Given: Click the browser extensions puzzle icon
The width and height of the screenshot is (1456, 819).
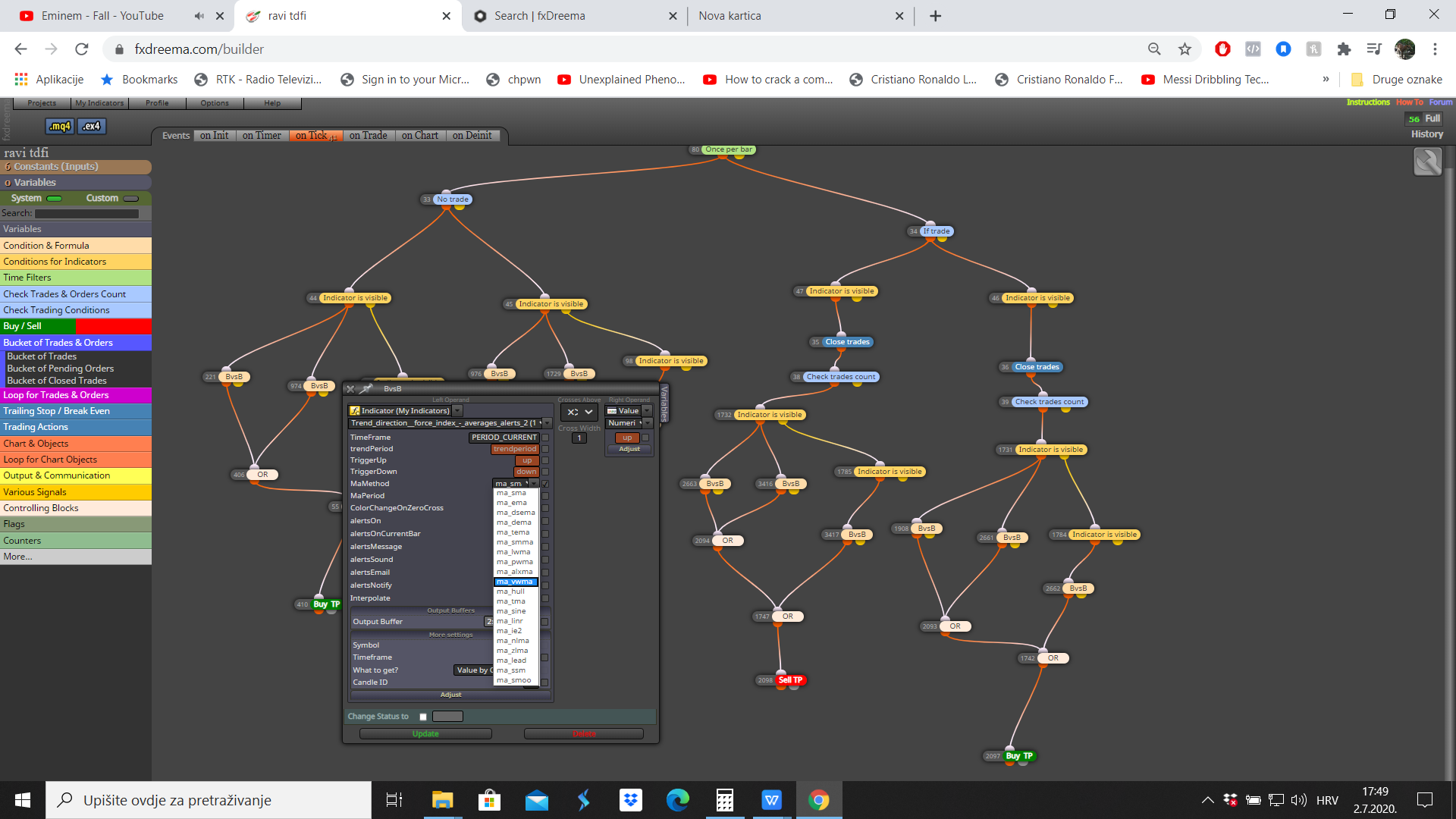Looking at the screenshot, I should (1344, 49).
